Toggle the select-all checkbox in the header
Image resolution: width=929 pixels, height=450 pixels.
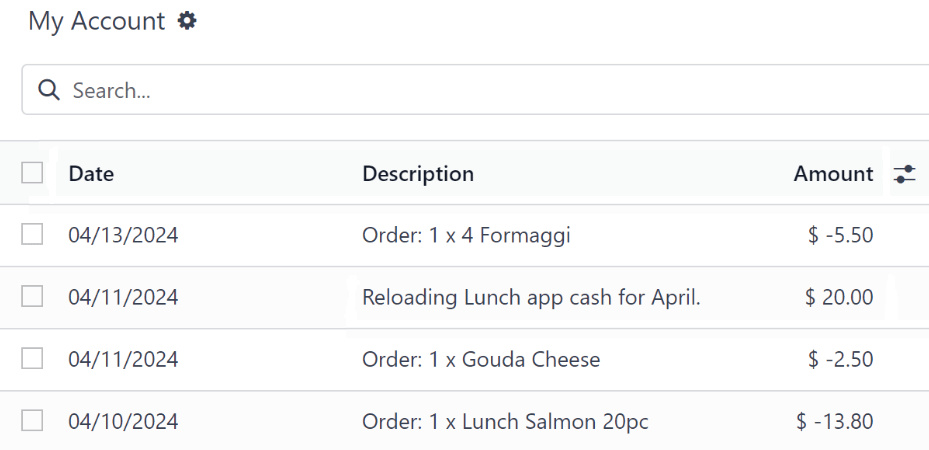click(32, 173)
